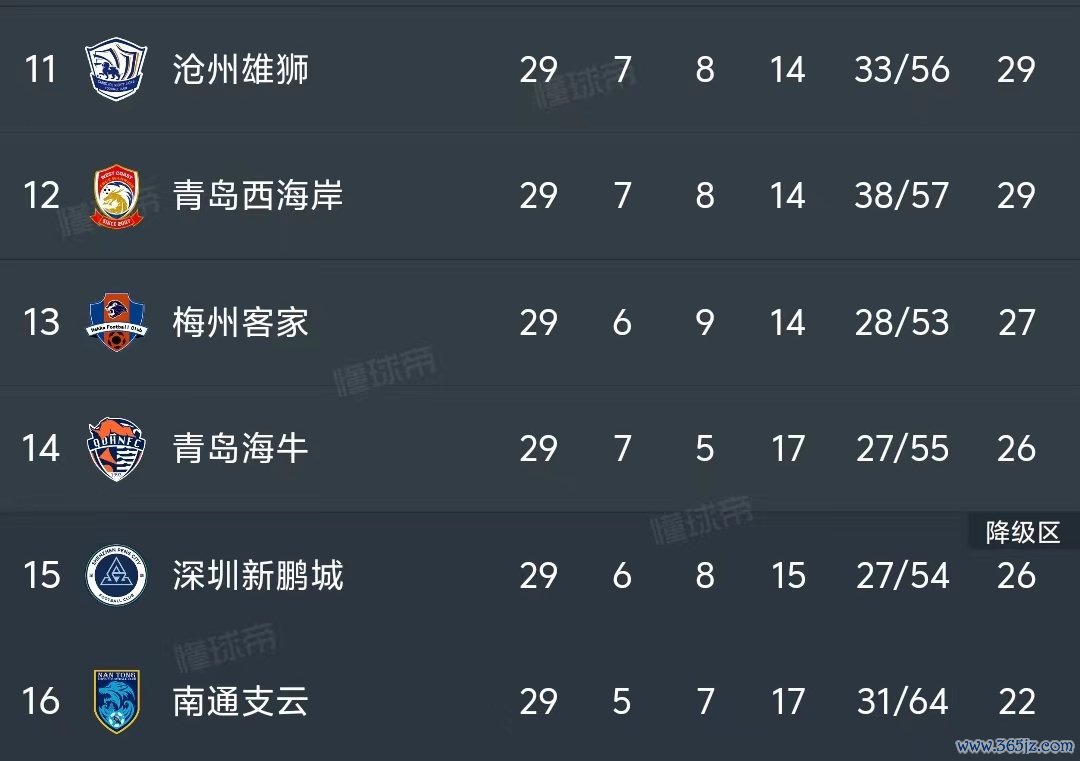Click the Meizhou Hakka (梅州客家) badge
Viewport: 1080px width, 761px height.
(116, 322)
